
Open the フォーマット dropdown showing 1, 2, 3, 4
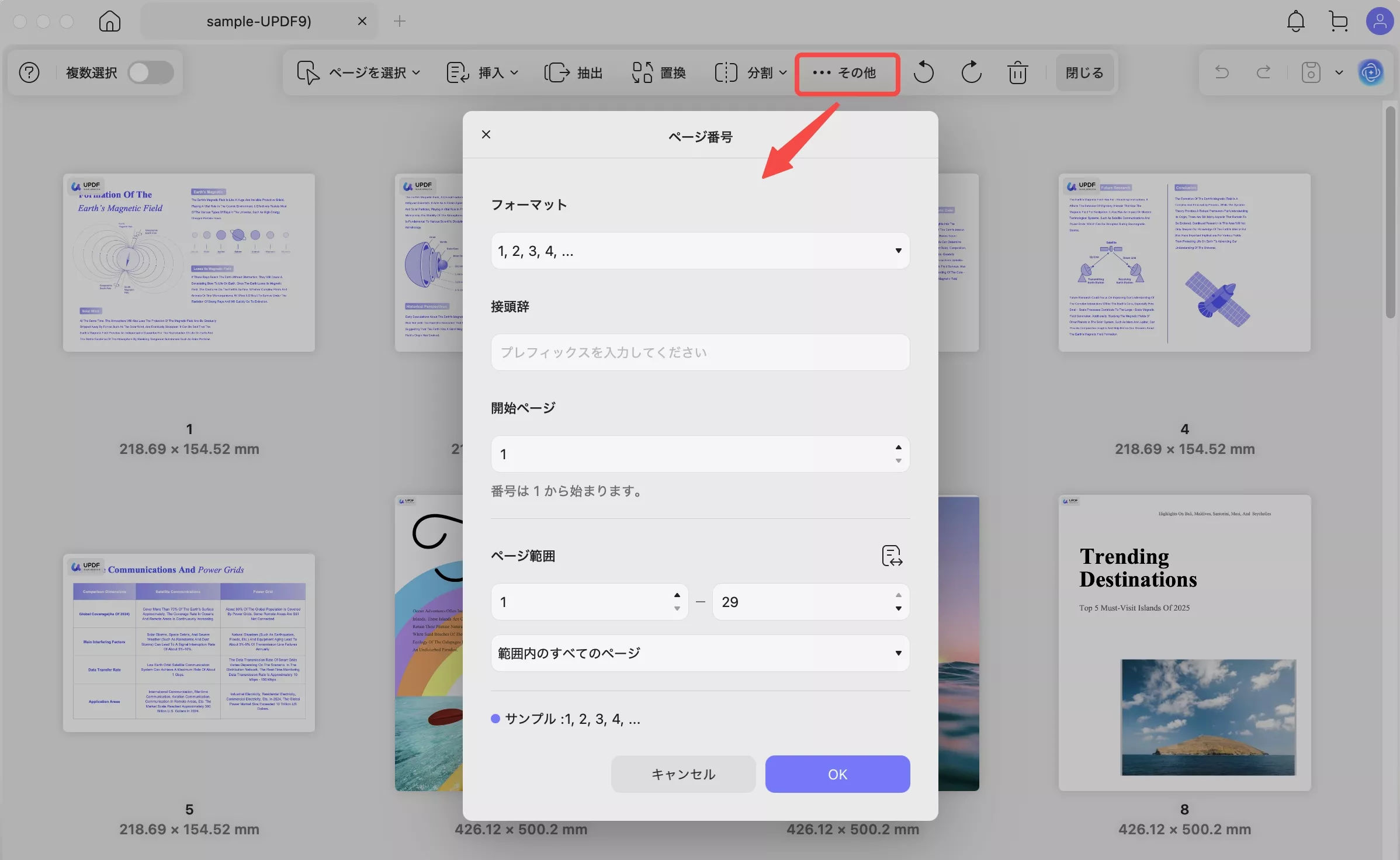pyautogui.click(x=700, y=251)
